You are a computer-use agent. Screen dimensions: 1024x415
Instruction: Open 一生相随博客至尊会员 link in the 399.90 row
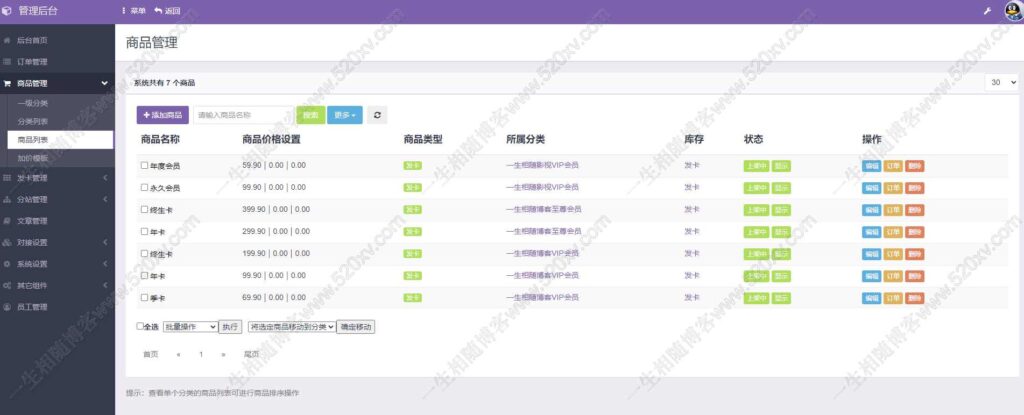[543, 209]
